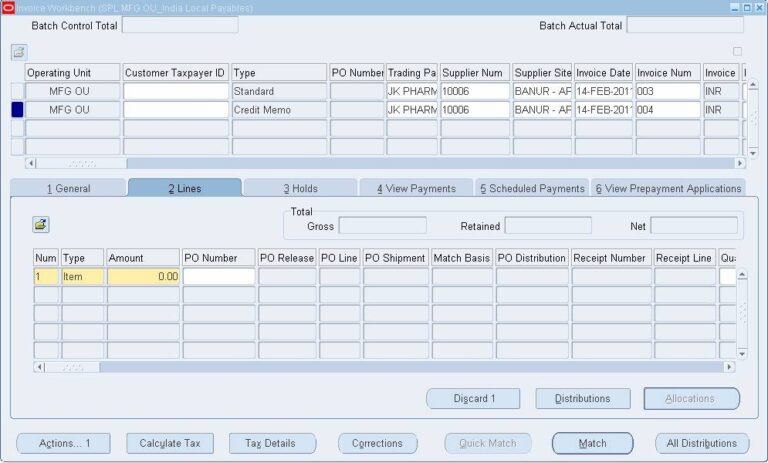Click the Match button
Image resolution: width=768 pixels, height=463 pixels.
coord(593,443)
